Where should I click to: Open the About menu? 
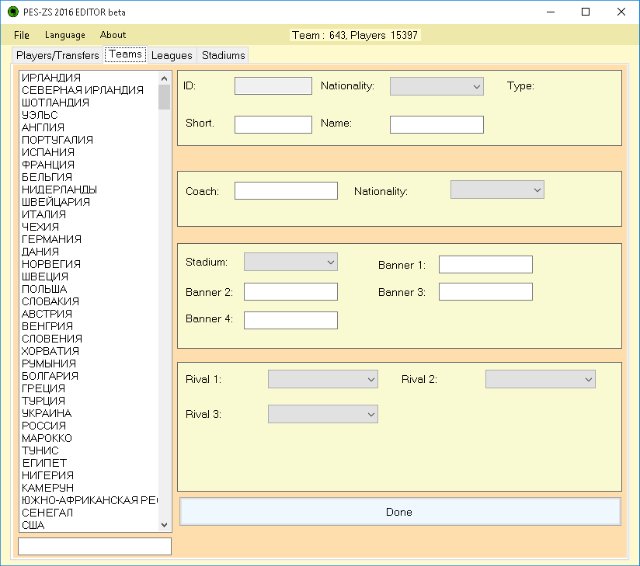point(113,35)
